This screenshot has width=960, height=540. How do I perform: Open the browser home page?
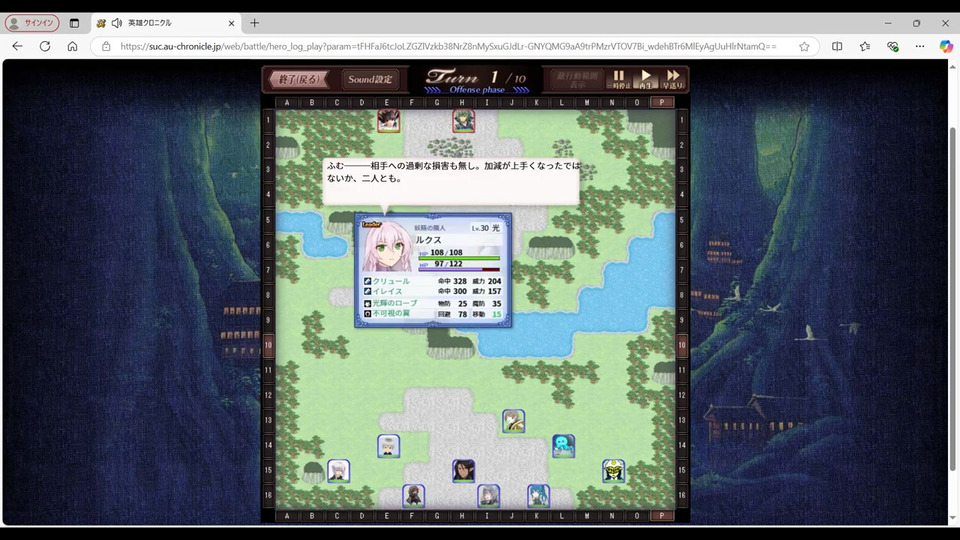(72, 46)
